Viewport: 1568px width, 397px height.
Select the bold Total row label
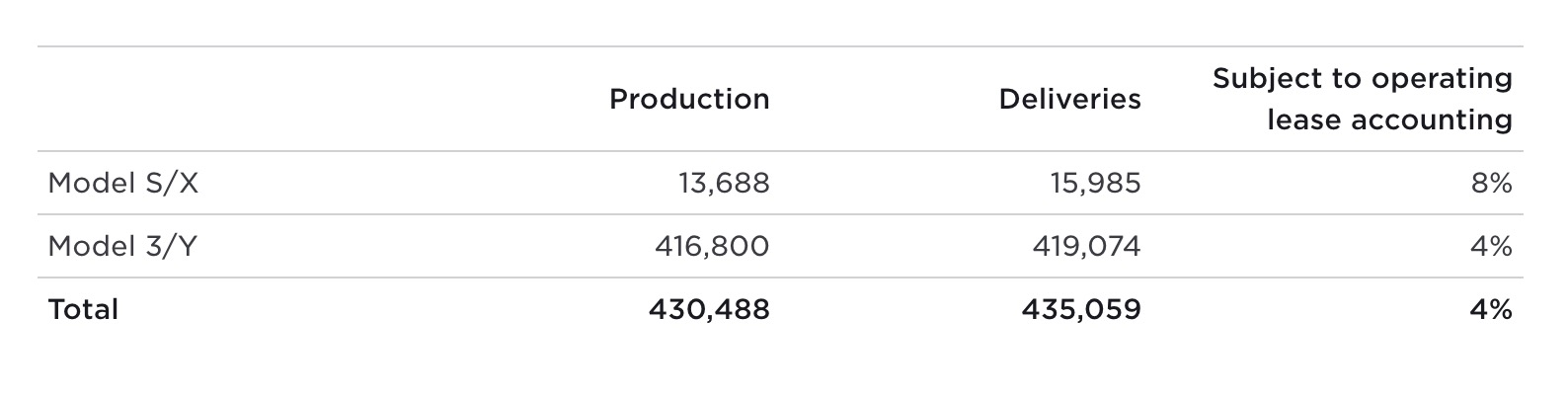(x=83, y=310)
